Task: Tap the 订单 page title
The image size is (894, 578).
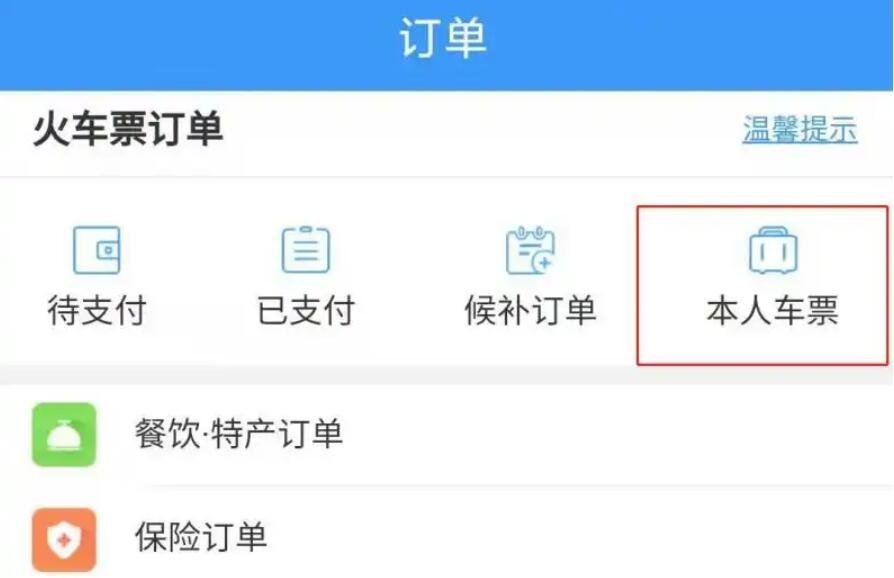Action: pyautogui.click(x=443, y=38)
